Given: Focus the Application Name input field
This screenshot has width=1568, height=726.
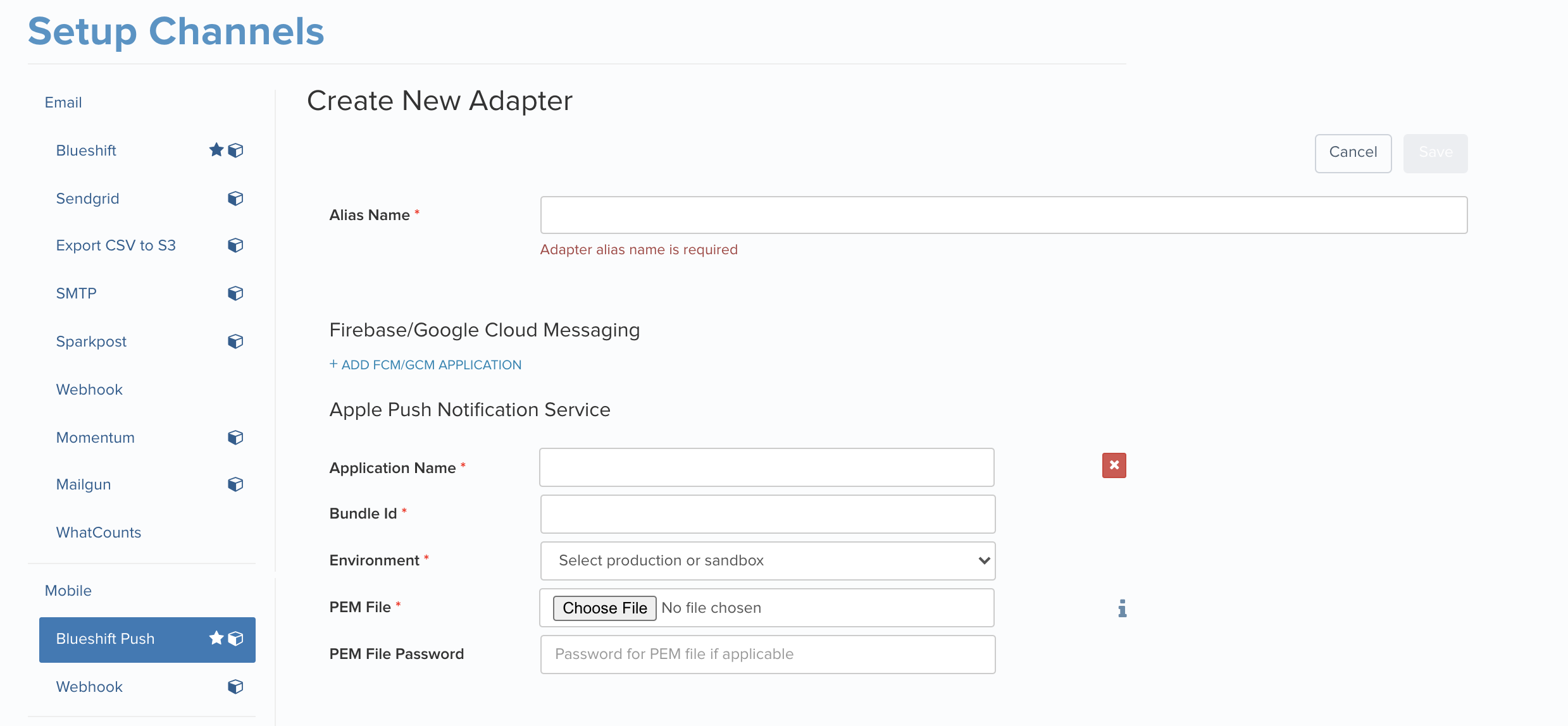Looking at the screenshot, I should point(767,467).
